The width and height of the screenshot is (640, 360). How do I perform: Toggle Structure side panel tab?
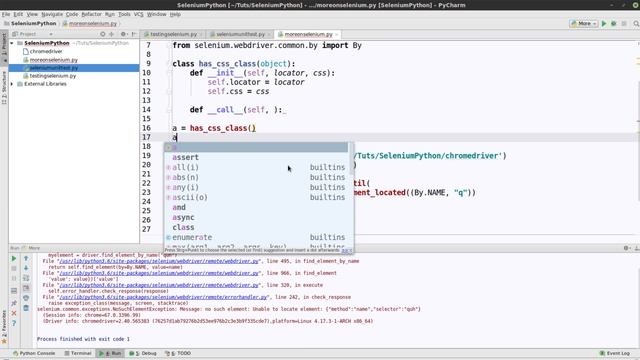click(4, 88)
